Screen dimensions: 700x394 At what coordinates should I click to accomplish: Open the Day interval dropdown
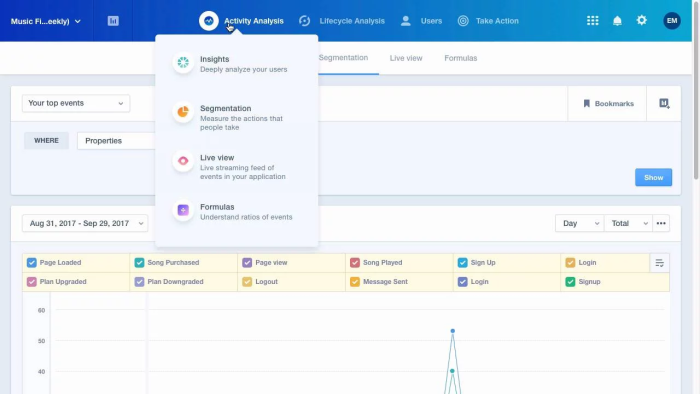pos(579,223)
